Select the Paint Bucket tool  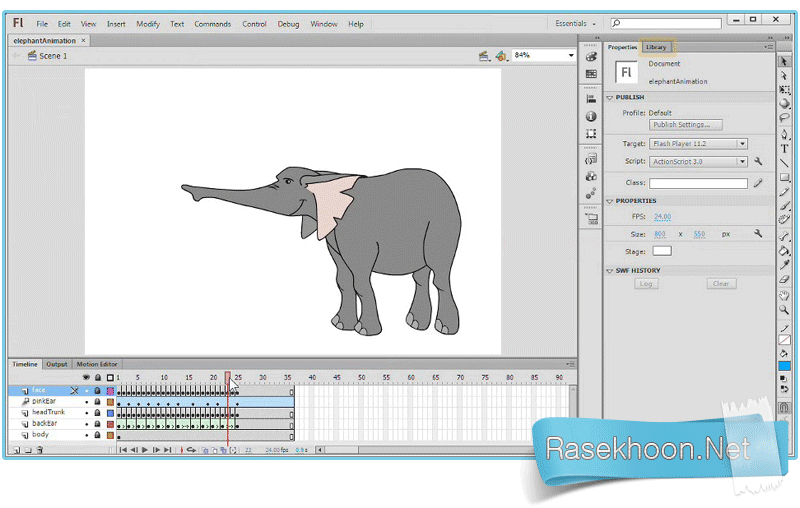tap(784, 250)
